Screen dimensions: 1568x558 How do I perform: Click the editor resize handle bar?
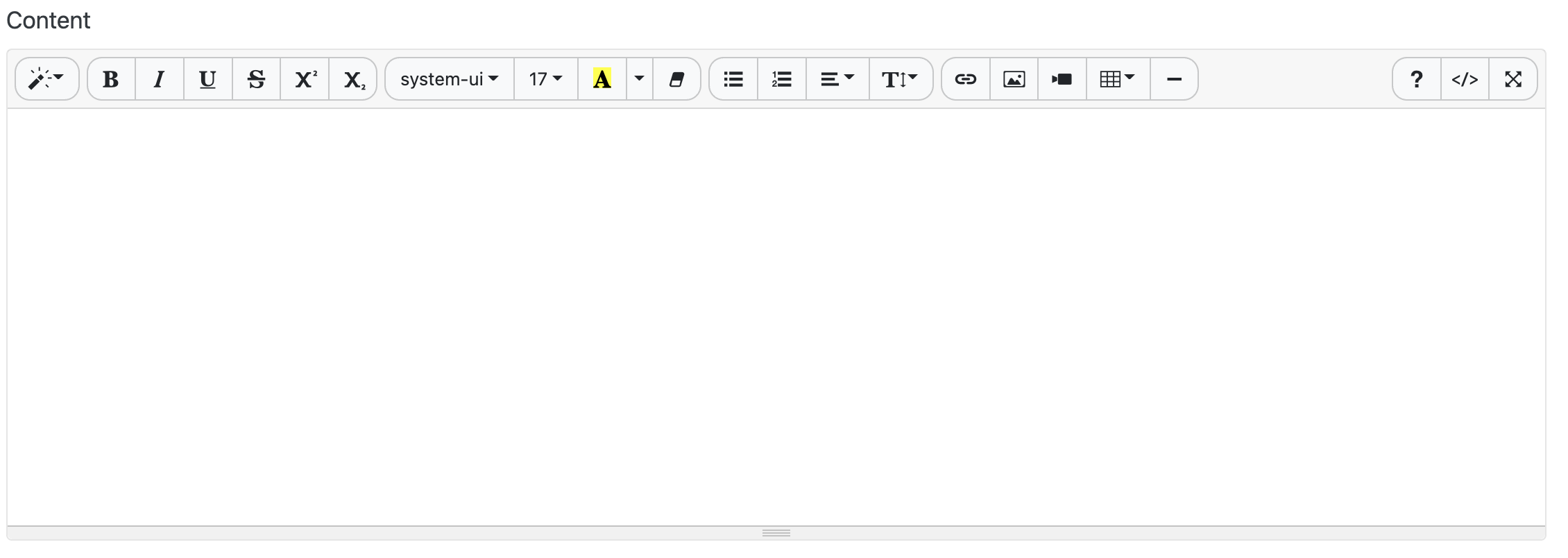(776, 533)
